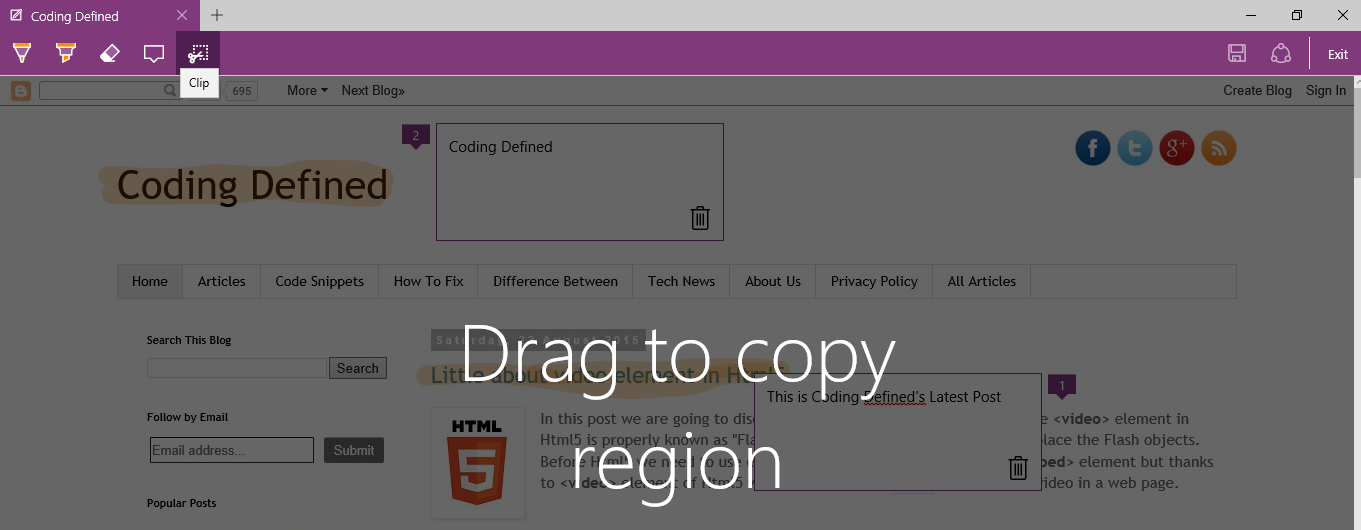Click the Search This Blog field
1361x530 pixels.
coord(237,368)
